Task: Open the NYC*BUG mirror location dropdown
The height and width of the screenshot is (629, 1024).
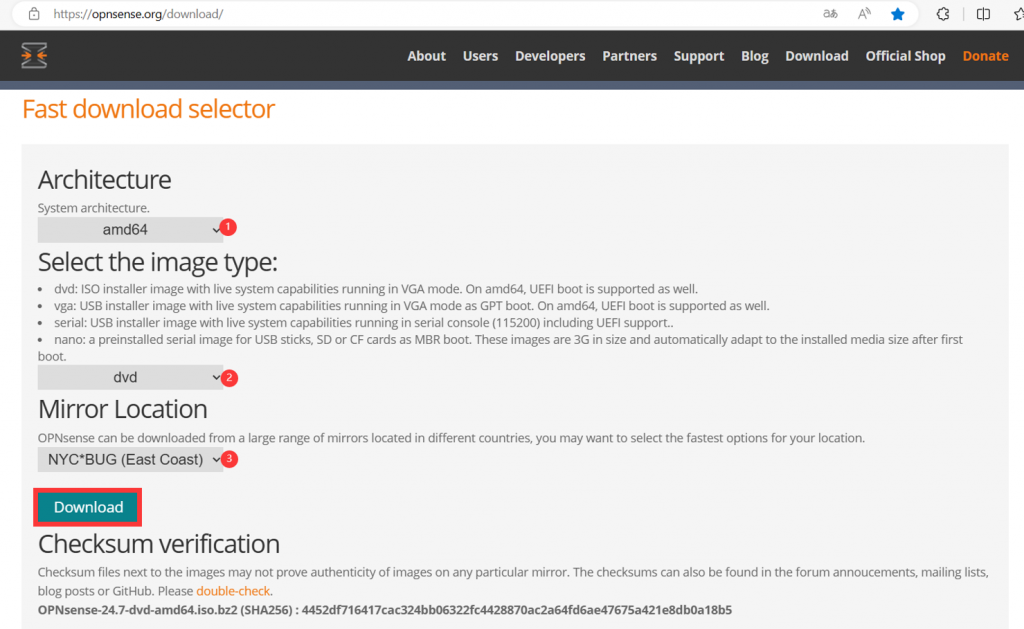Action: pyautogui.click(x=130, y=460)
